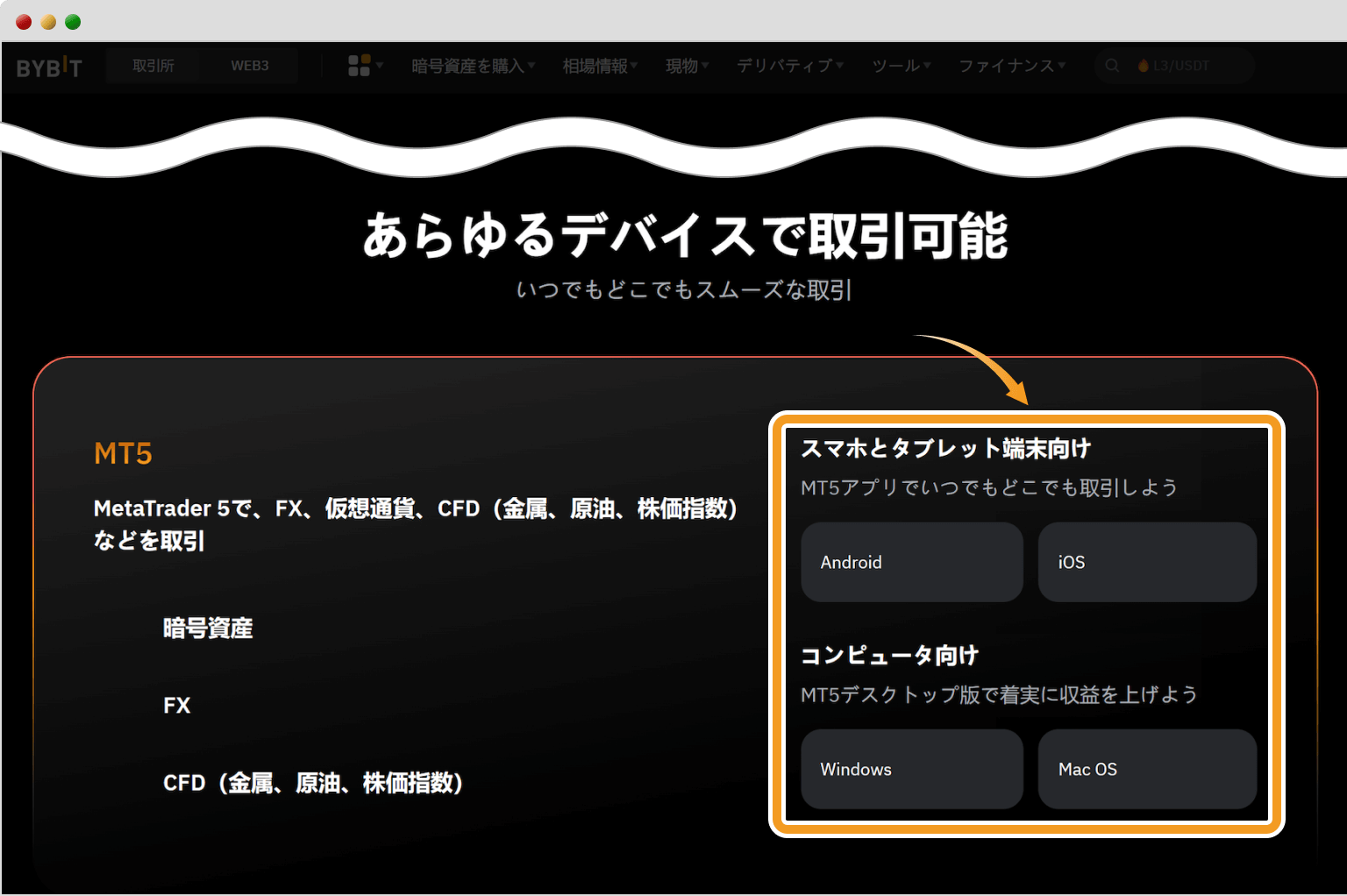1347x896 pixels.
Task: Click the 暗号資産 list item
Action: (x=208, y=628)
